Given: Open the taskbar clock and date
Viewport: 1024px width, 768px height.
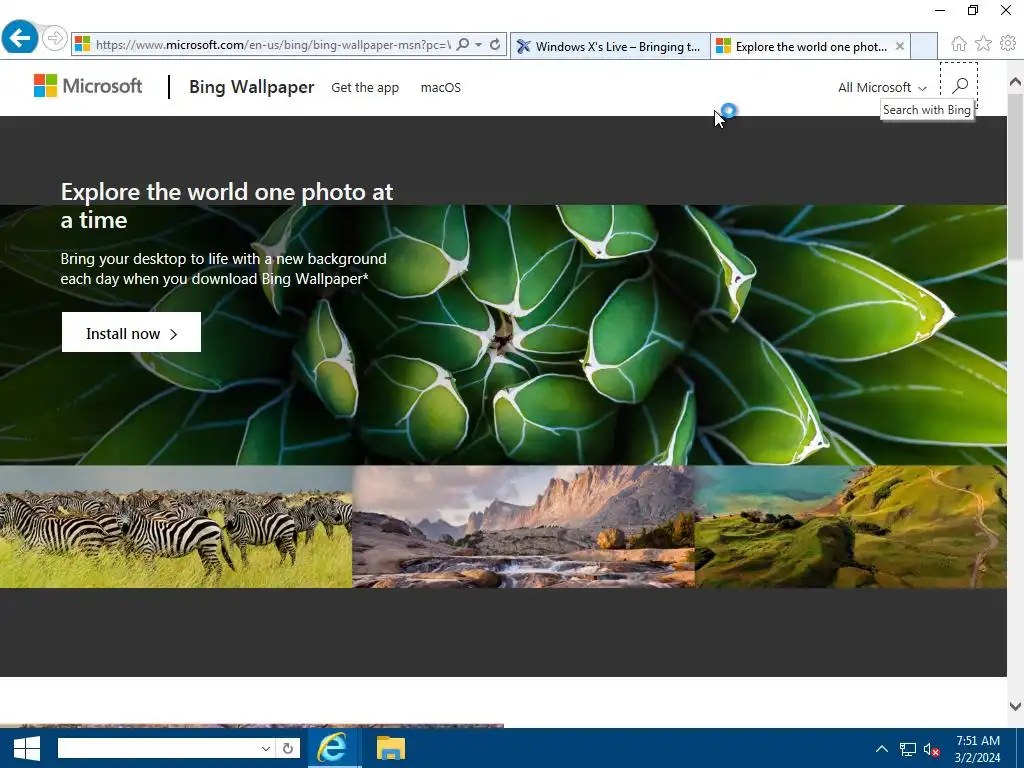Looking at the screenshot, I should tap(978, 749).
